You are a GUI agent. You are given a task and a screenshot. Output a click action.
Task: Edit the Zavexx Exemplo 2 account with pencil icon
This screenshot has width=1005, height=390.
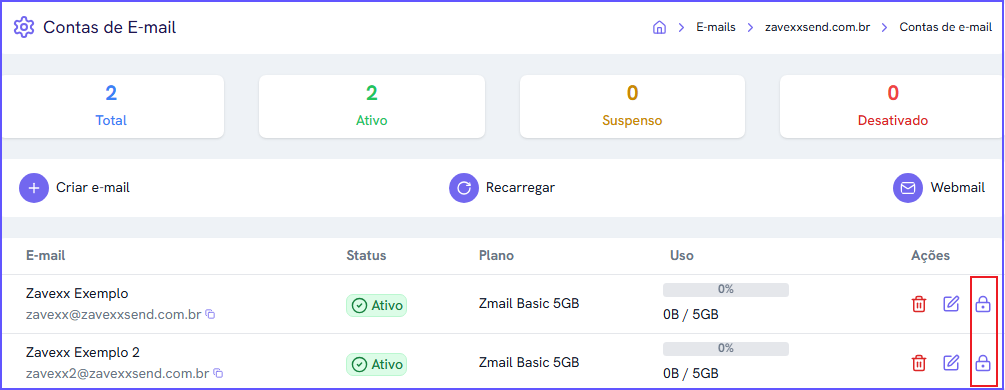pos(951,363)
